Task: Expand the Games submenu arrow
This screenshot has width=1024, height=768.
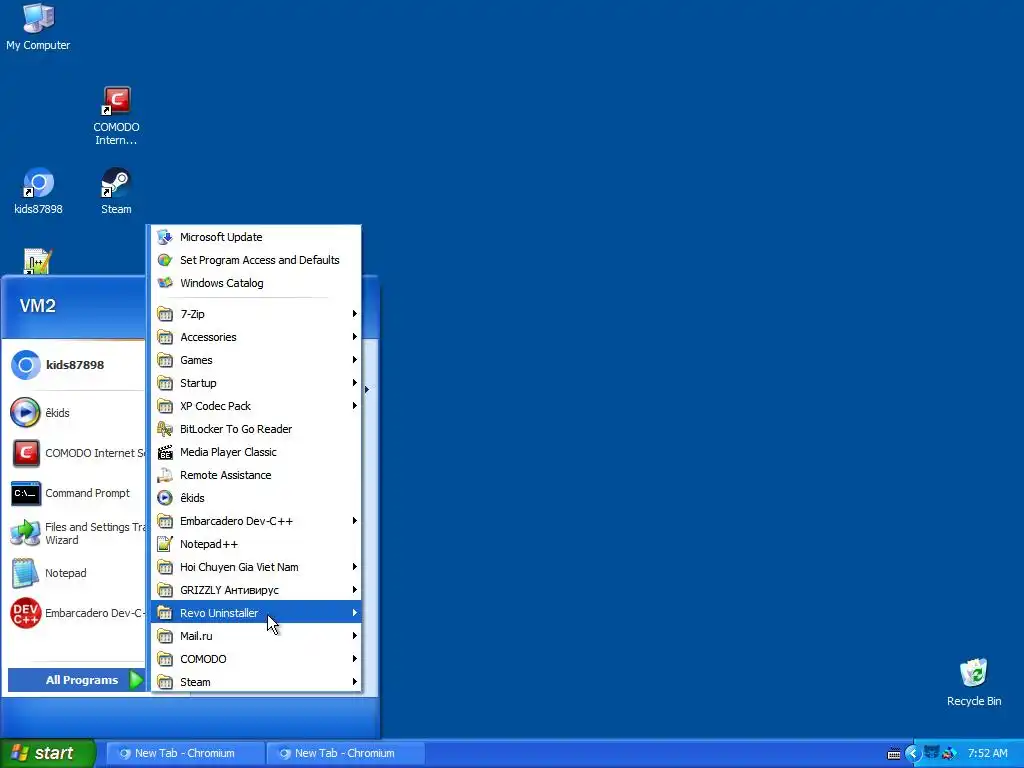Action: pos(355,360)
